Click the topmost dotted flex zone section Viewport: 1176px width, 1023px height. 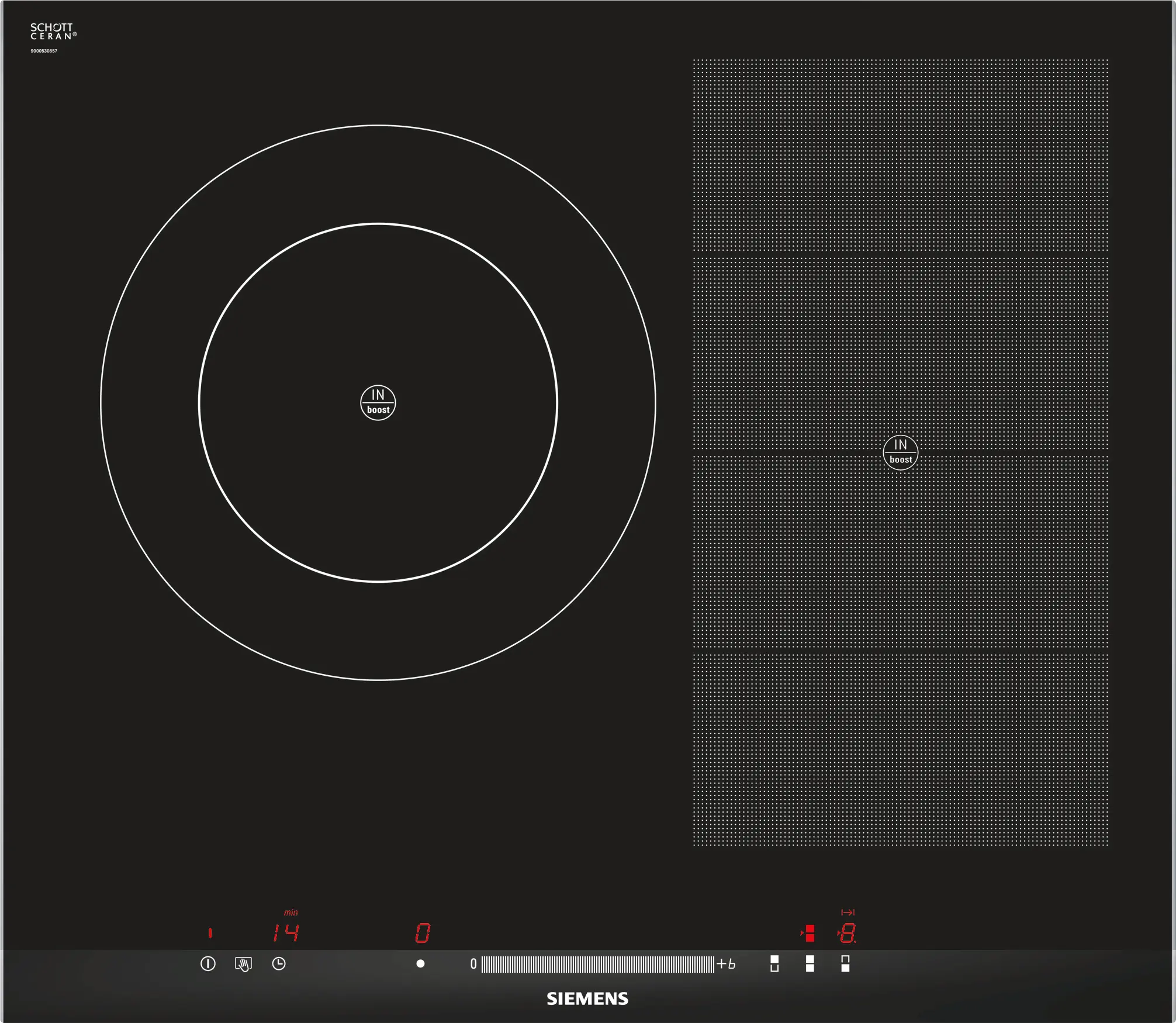click(x=900, y=155)
